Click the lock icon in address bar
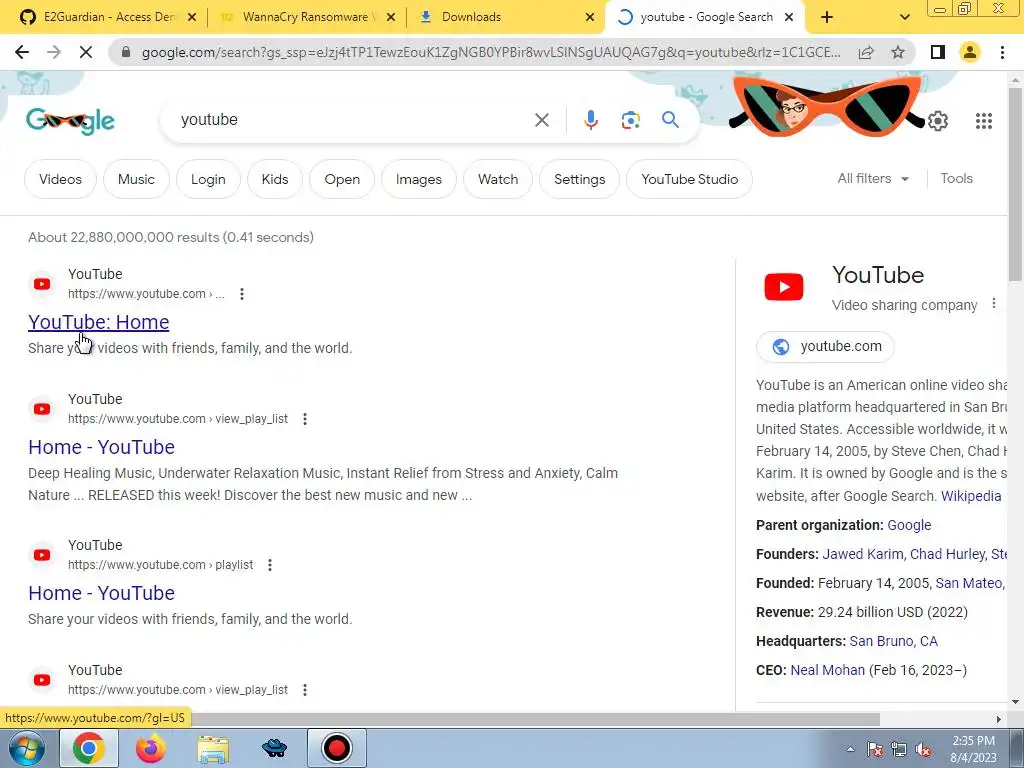This screenshot has height=768, width=1024. 126,52
